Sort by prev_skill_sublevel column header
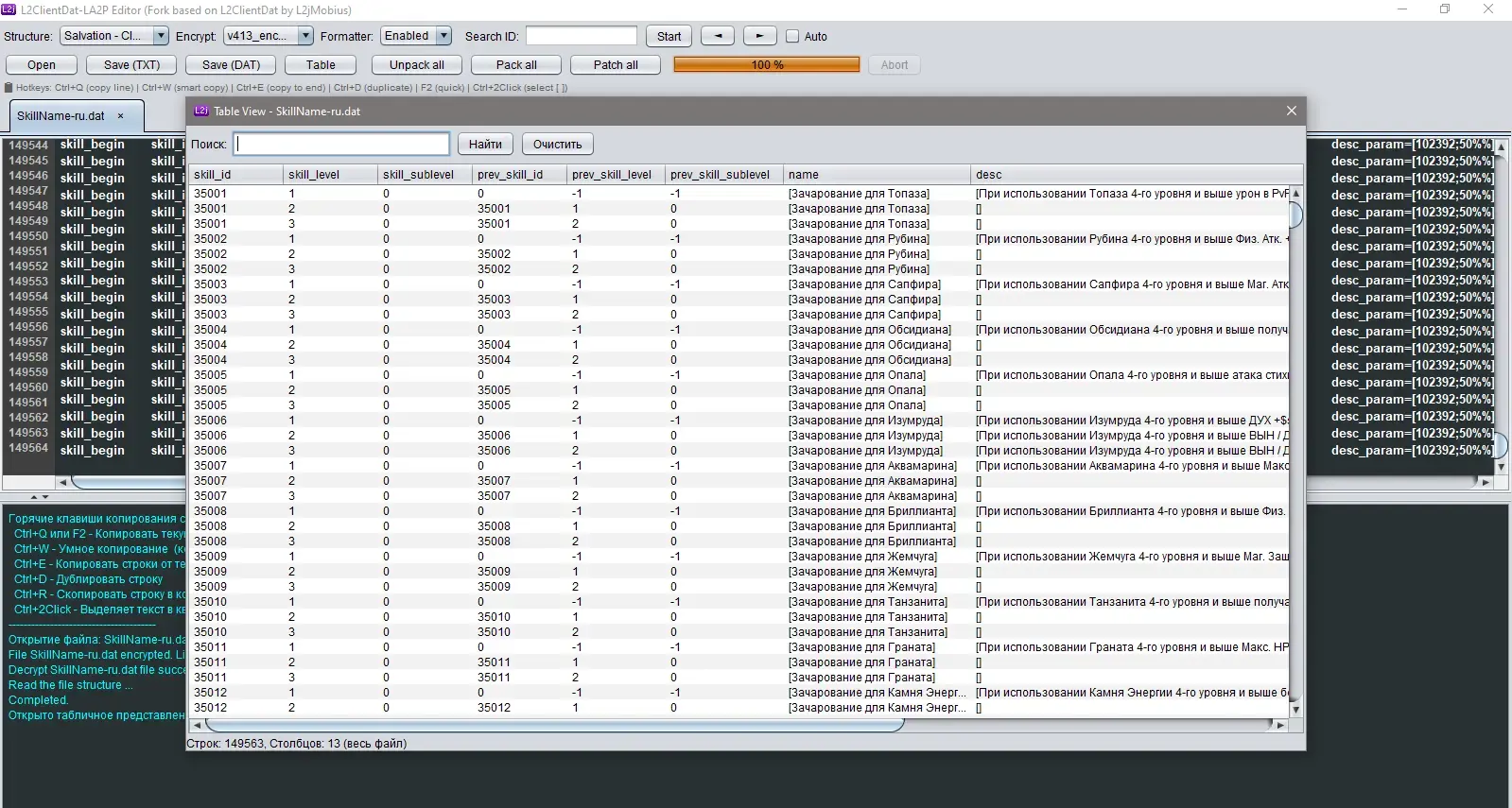Screen dimensions: 1512x808 [x=723, y=174]
